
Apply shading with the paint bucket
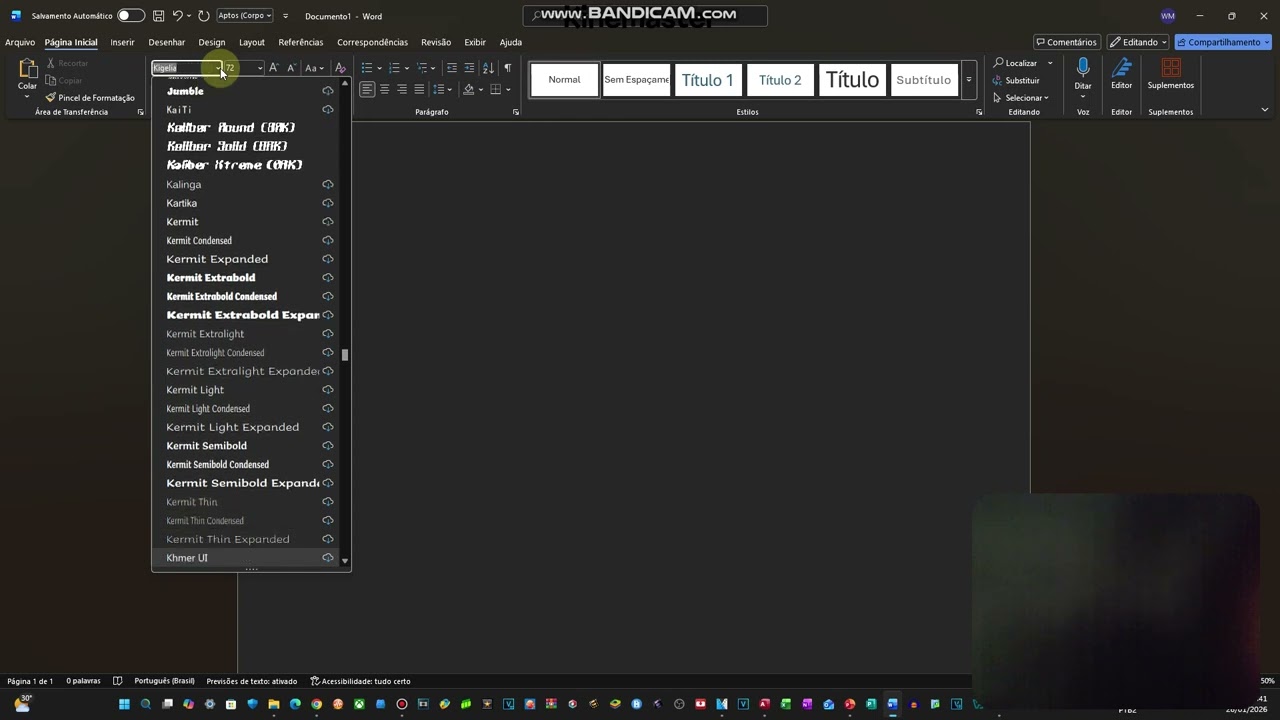point(467,89)
